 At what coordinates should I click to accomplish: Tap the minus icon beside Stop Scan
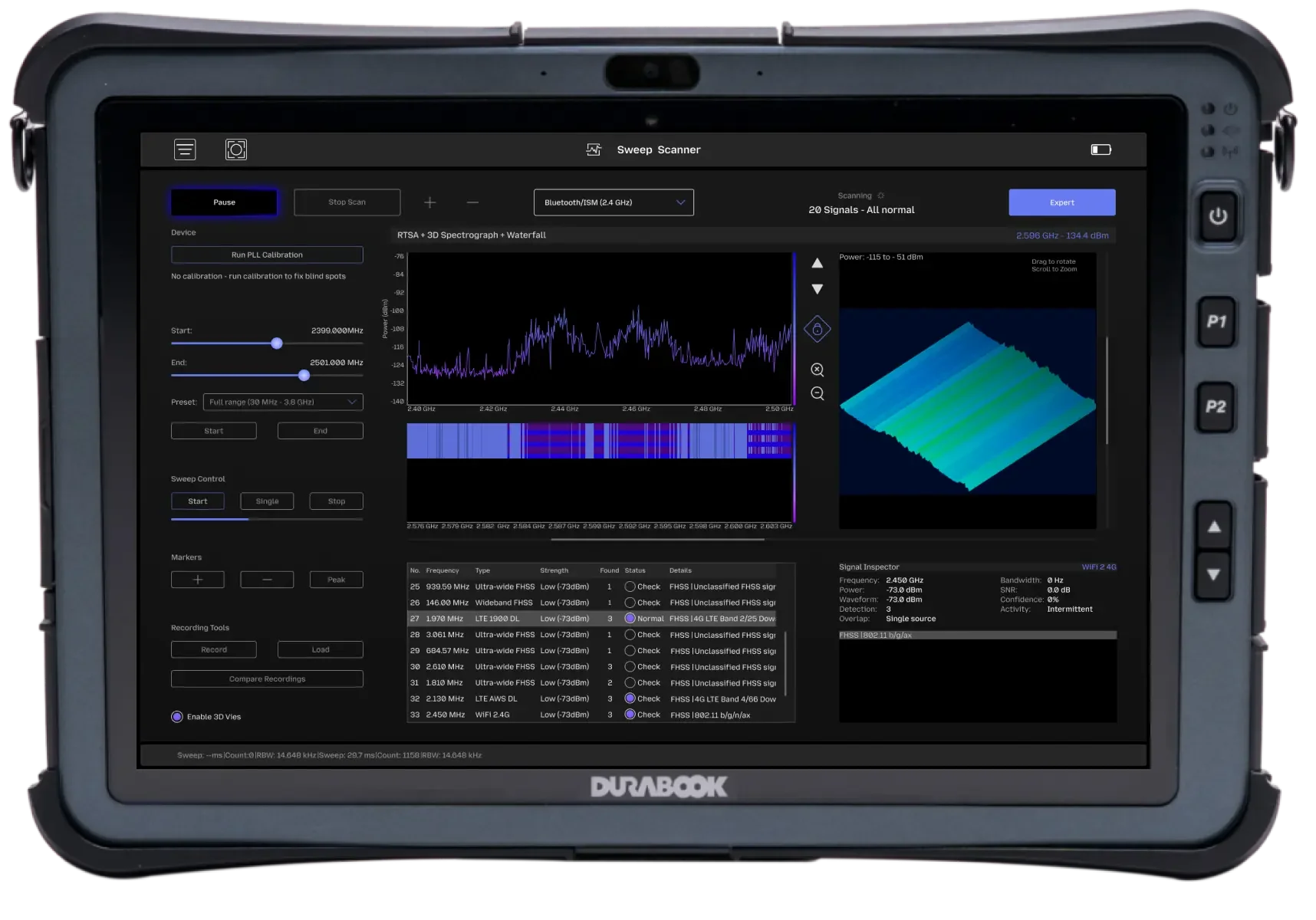click(x=472, y=202)
